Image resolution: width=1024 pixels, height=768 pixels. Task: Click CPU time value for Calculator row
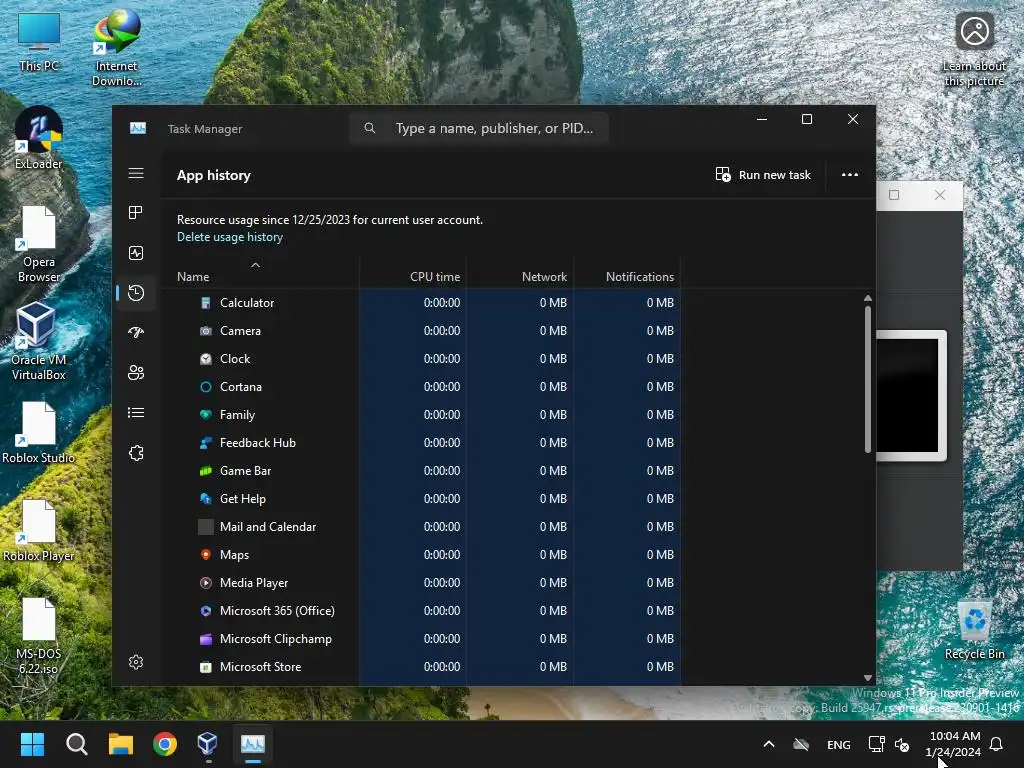coord(442,303)
